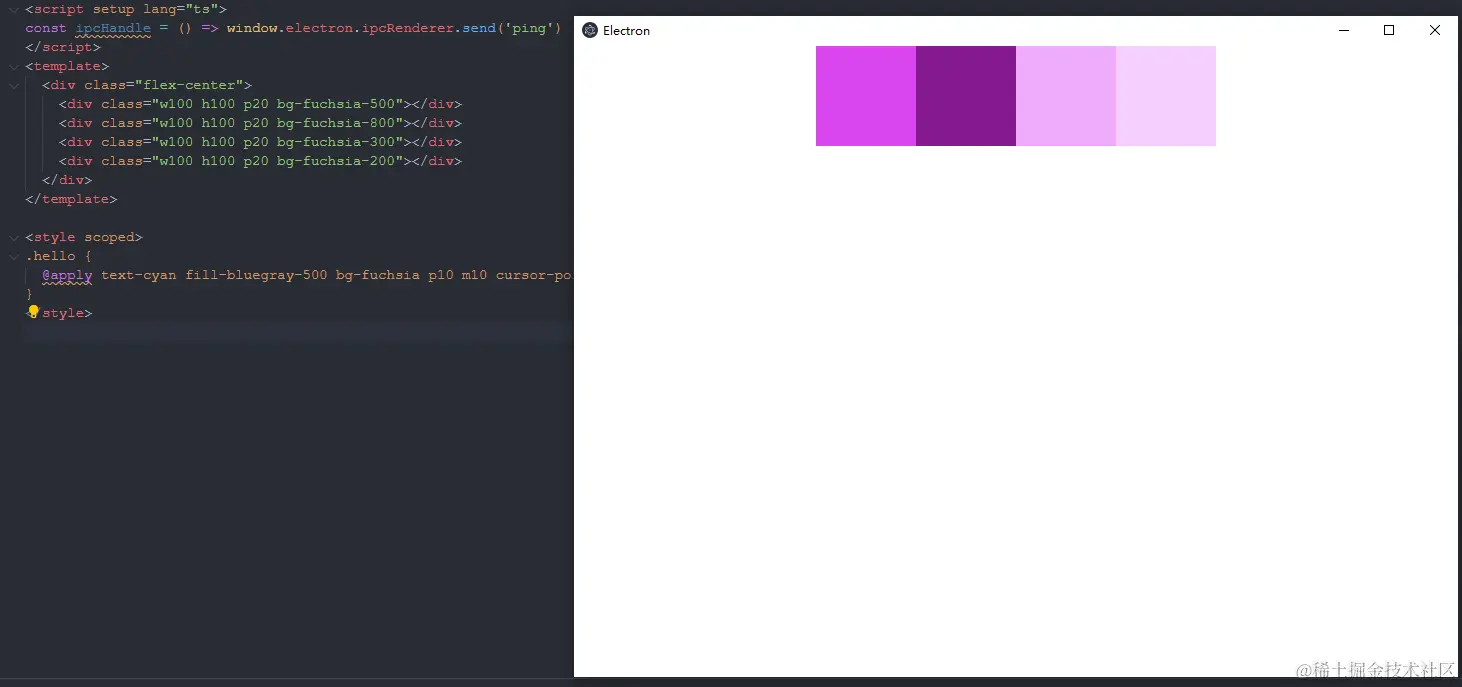The image size is (1462, 687).
Task: Click the lightbulb quick-fix icon in the editor
Action: 33,311
